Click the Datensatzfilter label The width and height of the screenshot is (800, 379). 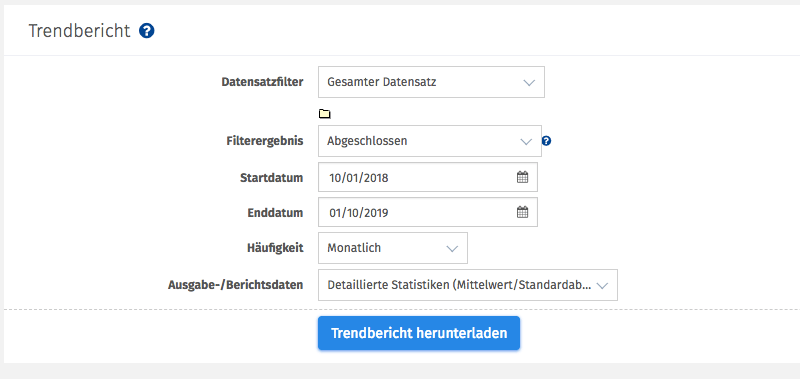tap(262, 82)
